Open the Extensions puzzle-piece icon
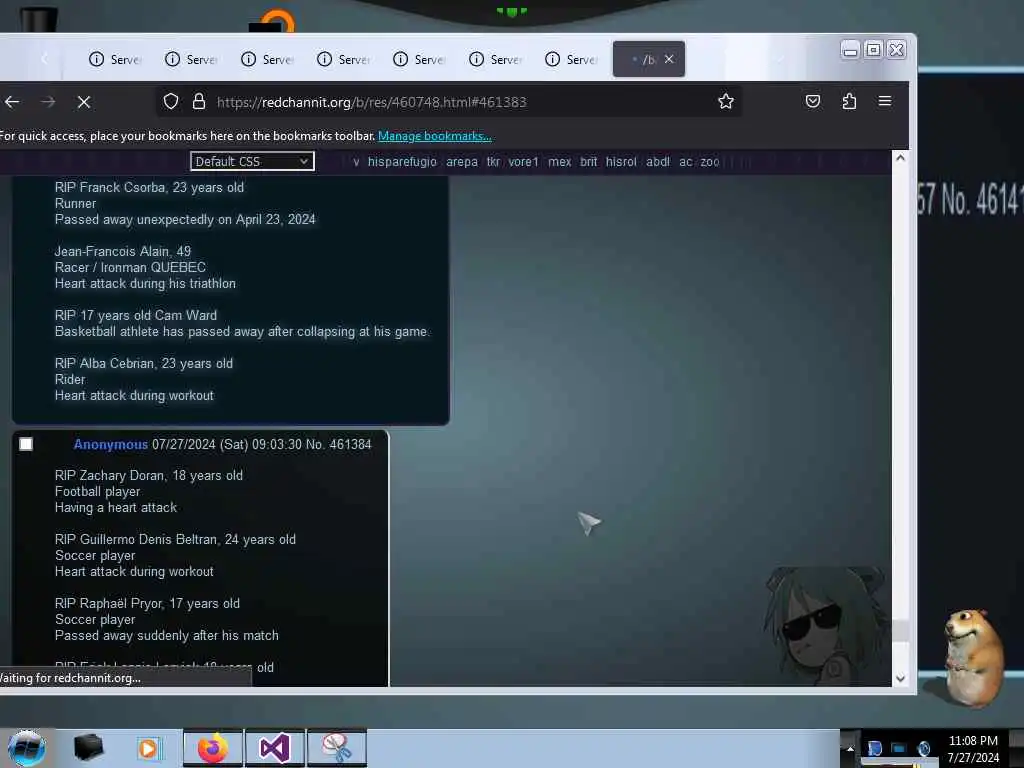 (x=849, y=101)
